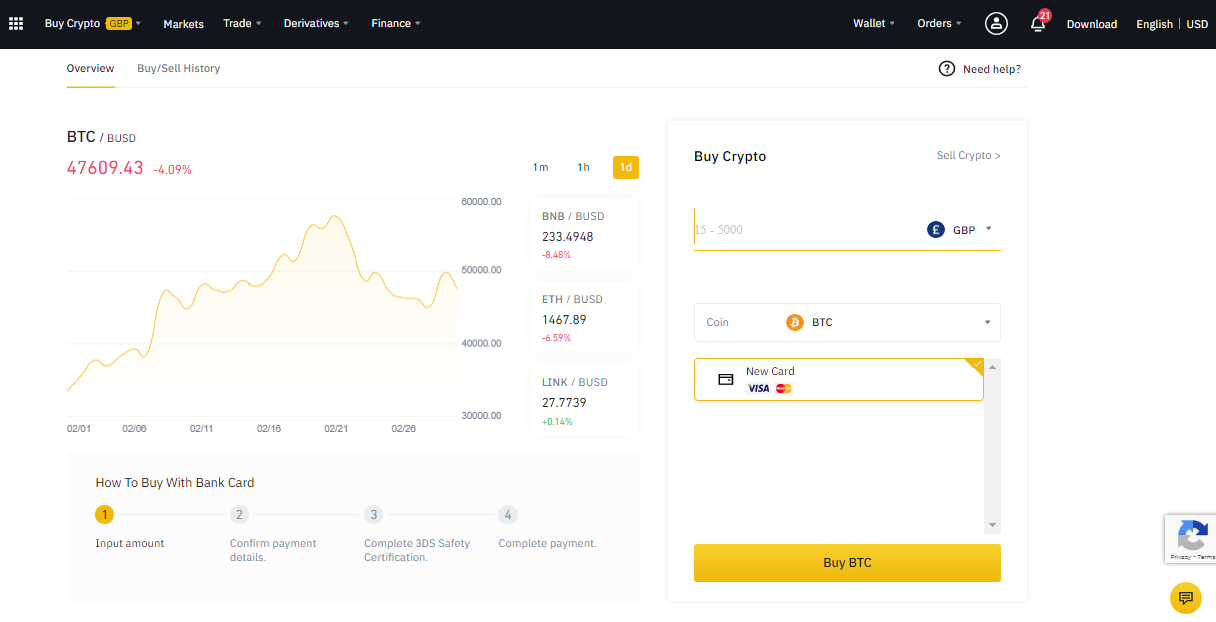Expand the Derivatives menu dropdown

click(316, 23)
